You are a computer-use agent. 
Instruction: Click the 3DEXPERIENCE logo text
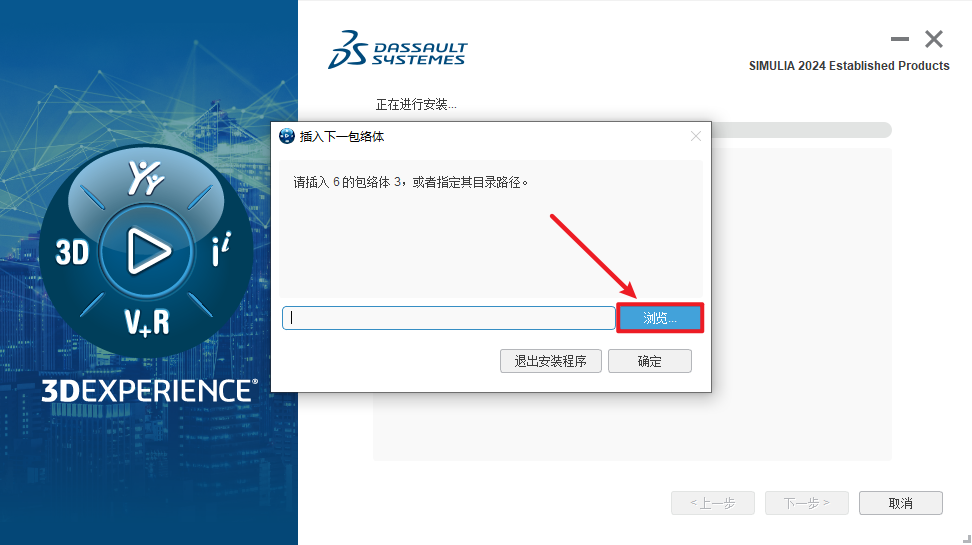coord(149,391)
